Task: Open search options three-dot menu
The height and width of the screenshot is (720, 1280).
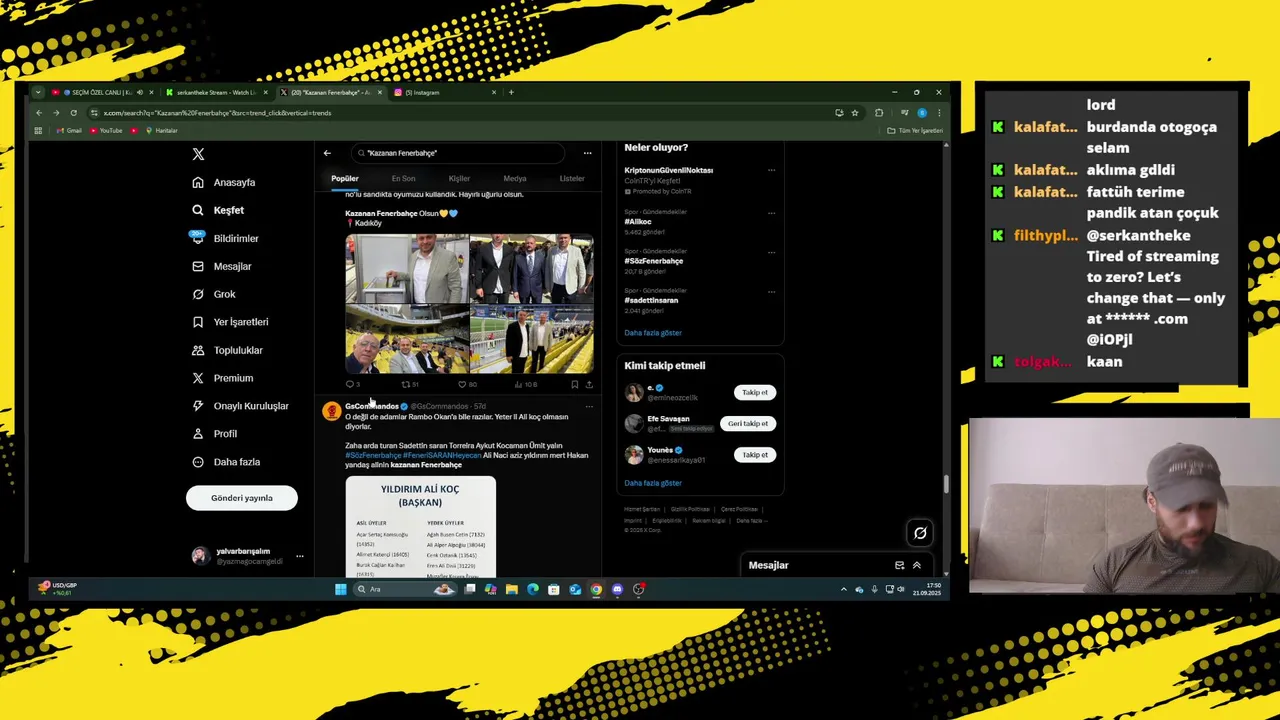Action: pos(587,153)
